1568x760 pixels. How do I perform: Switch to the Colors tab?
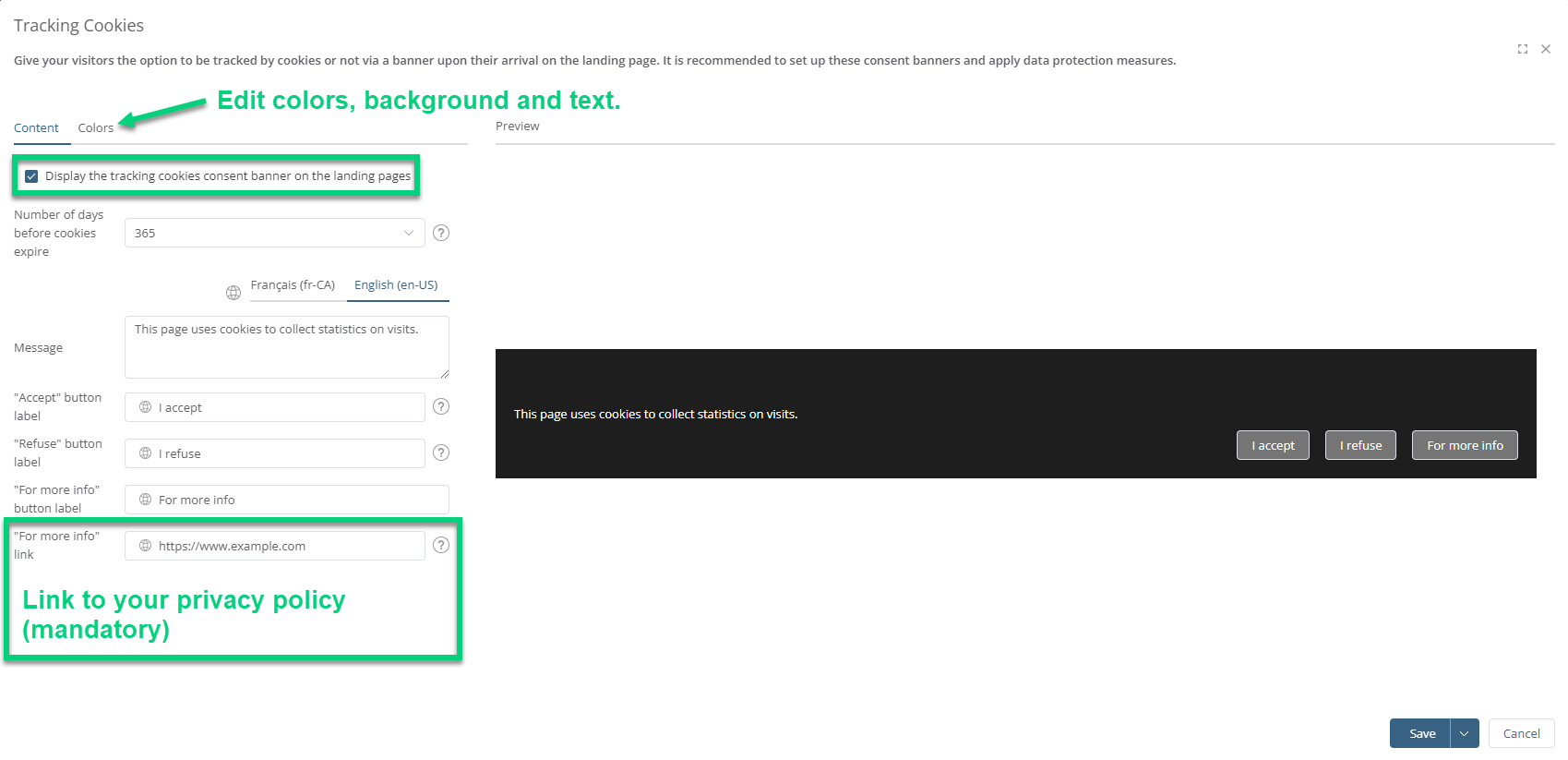click(x=96, y=128)
